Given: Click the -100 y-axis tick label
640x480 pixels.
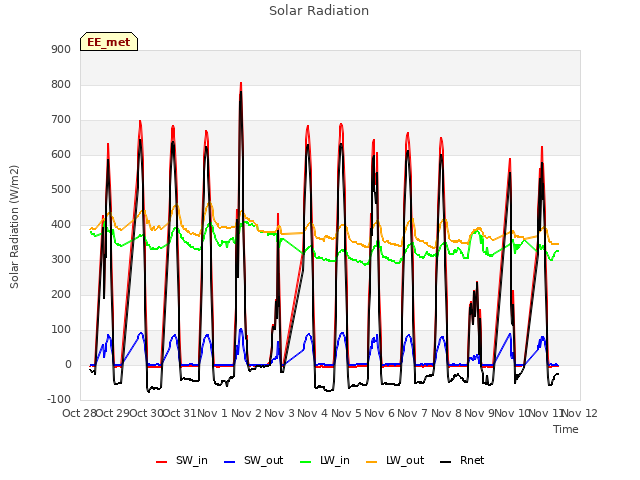Looking at the screenshot, I should pos(59,400).
